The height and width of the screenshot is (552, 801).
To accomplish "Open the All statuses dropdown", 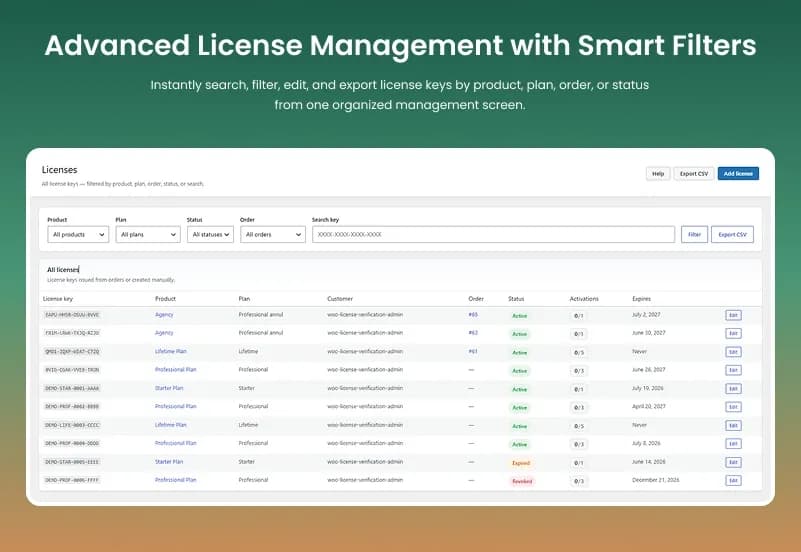I will (210, 234).
